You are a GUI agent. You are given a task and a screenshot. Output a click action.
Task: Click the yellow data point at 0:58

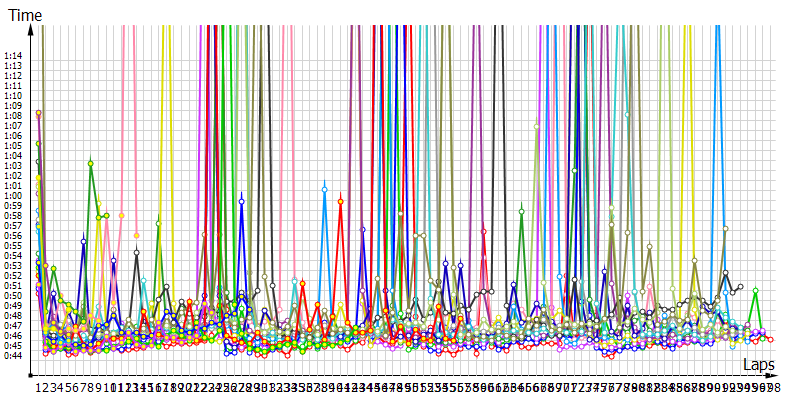click(x=121, y=215)
